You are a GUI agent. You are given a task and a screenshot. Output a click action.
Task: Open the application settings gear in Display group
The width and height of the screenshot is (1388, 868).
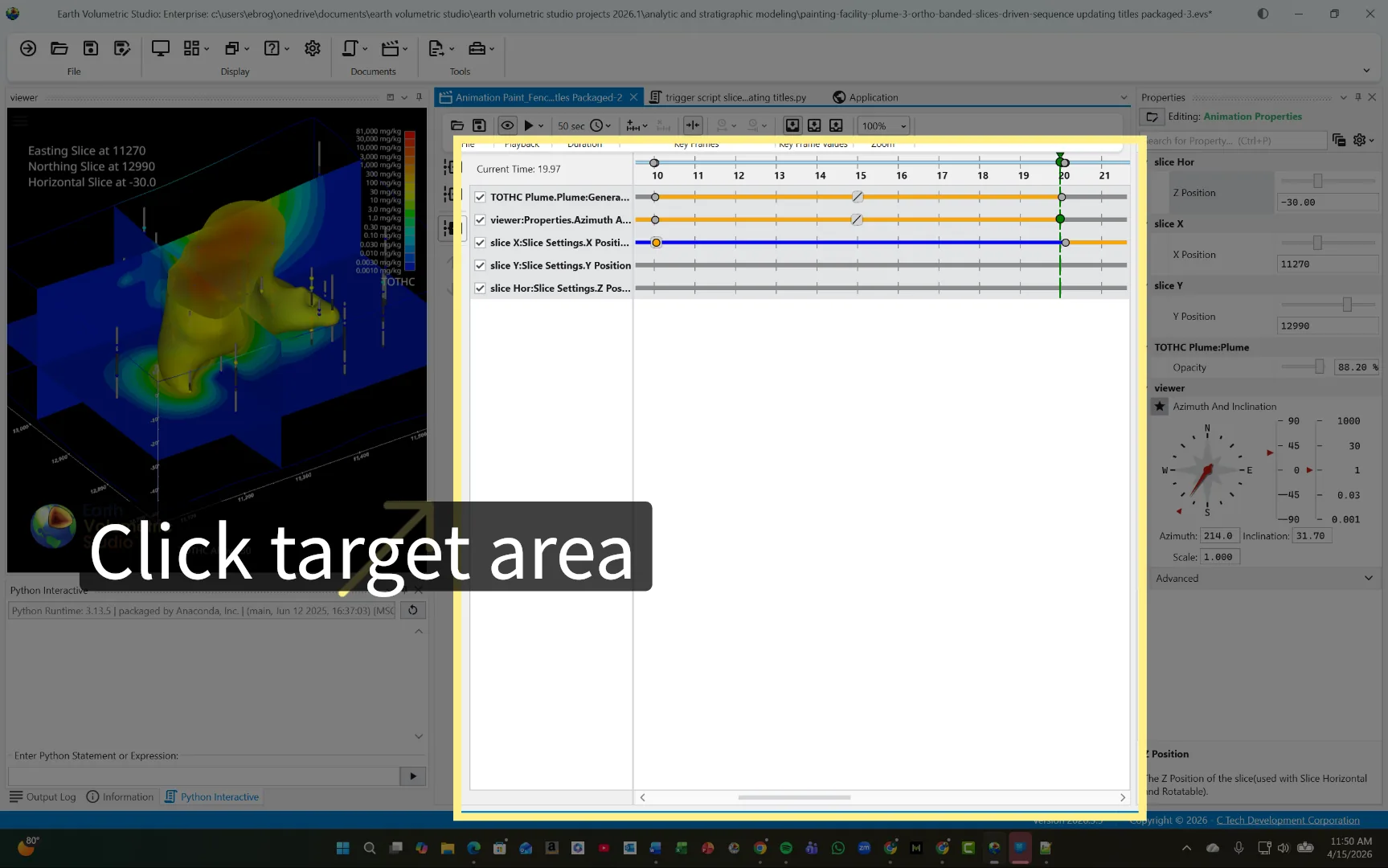(313, 49)
